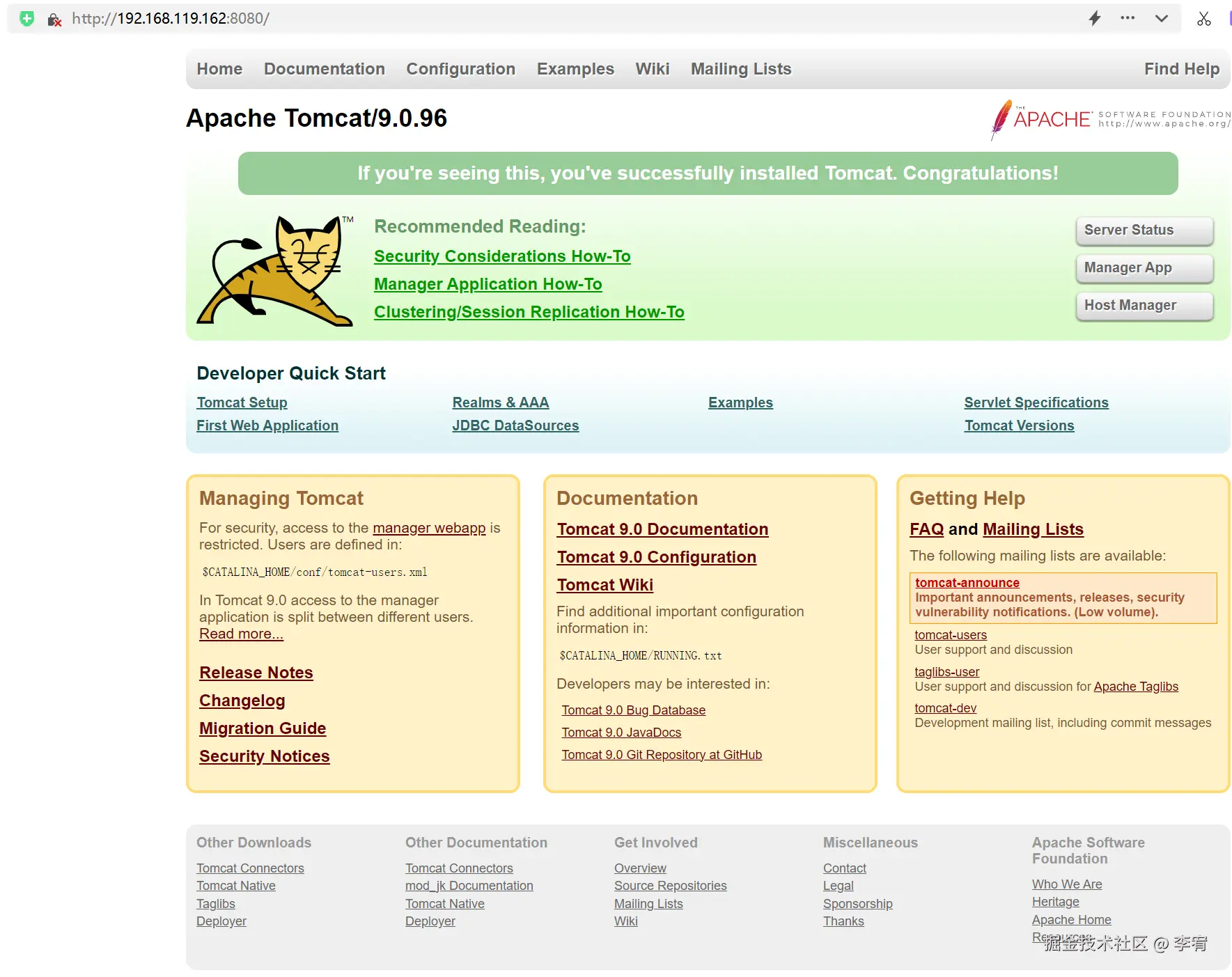Open the Security Notices link
This screenshot has width=1232, height=977.
265,756
